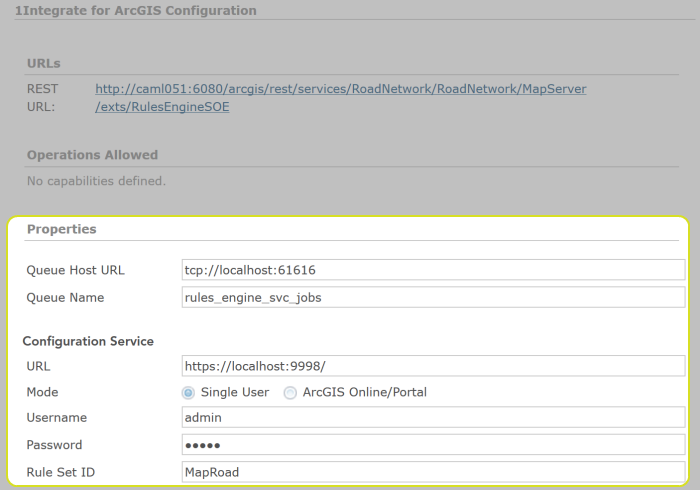The height and width of the screenshot is (490, 700).
Task: Select the Single User mode radio button
Action: tap(188, 393)
